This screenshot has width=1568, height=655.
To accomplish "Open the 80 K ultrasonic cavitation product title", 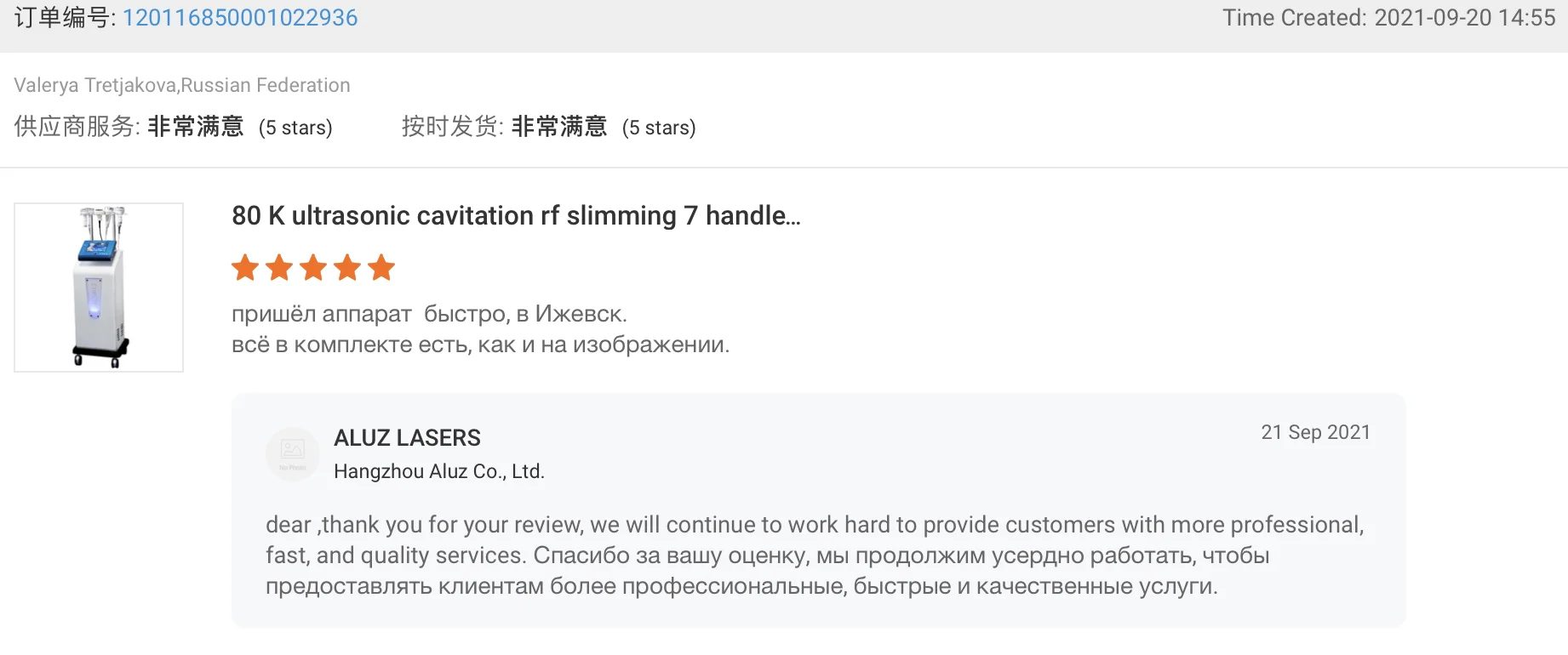I will click(x=516, y=216).
